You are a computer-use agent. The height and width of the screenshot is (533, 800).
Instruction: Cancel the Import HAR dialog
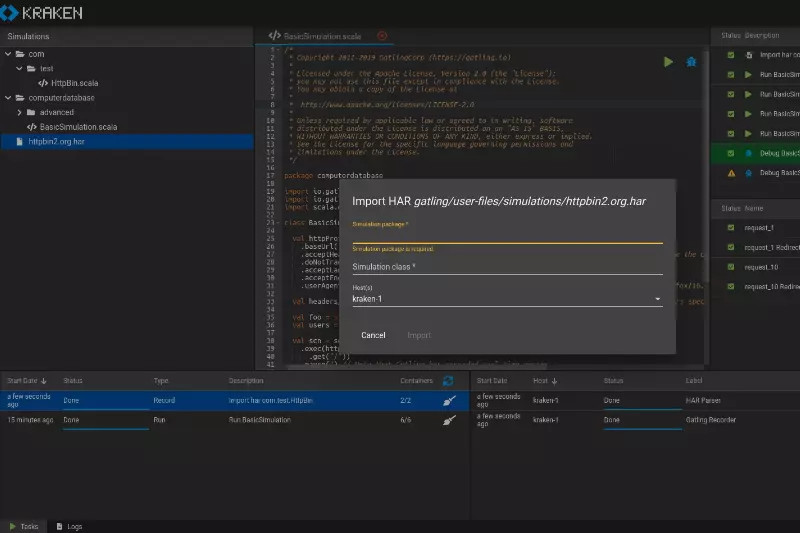tap(373, 335)
